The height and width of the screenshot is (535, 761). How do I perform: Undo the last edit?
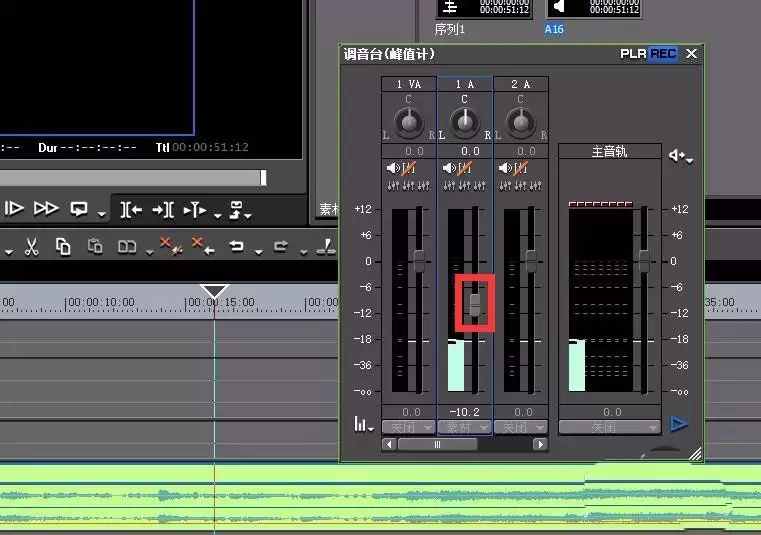click(237, 246)
